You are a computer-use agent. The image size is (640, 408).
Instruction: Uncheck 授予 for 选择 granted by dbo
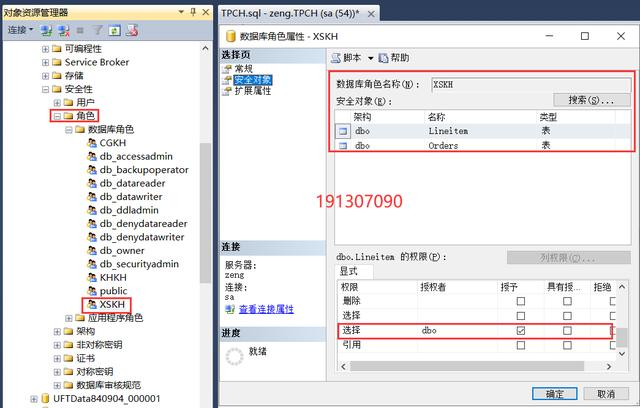click(x=521, y=330)
